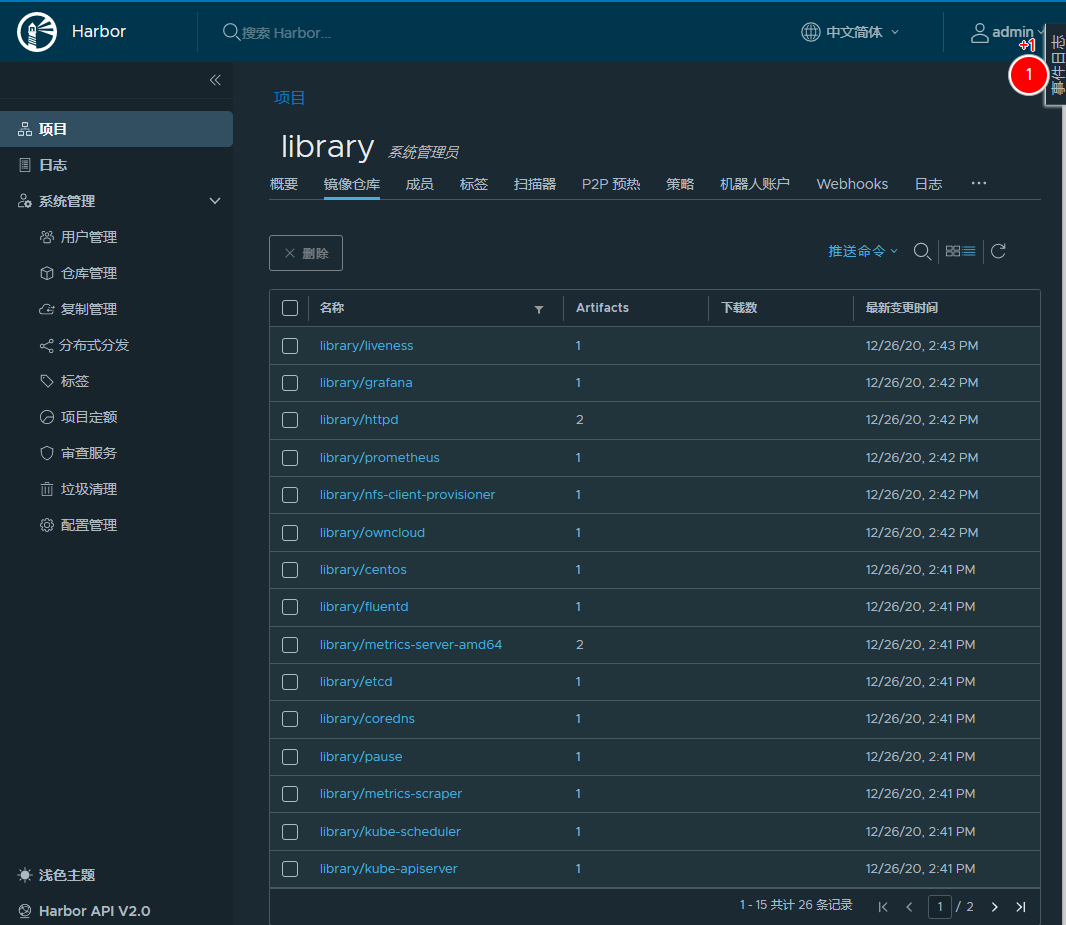
Task: Click the 删除 delete button
Action: pos(306,253)
